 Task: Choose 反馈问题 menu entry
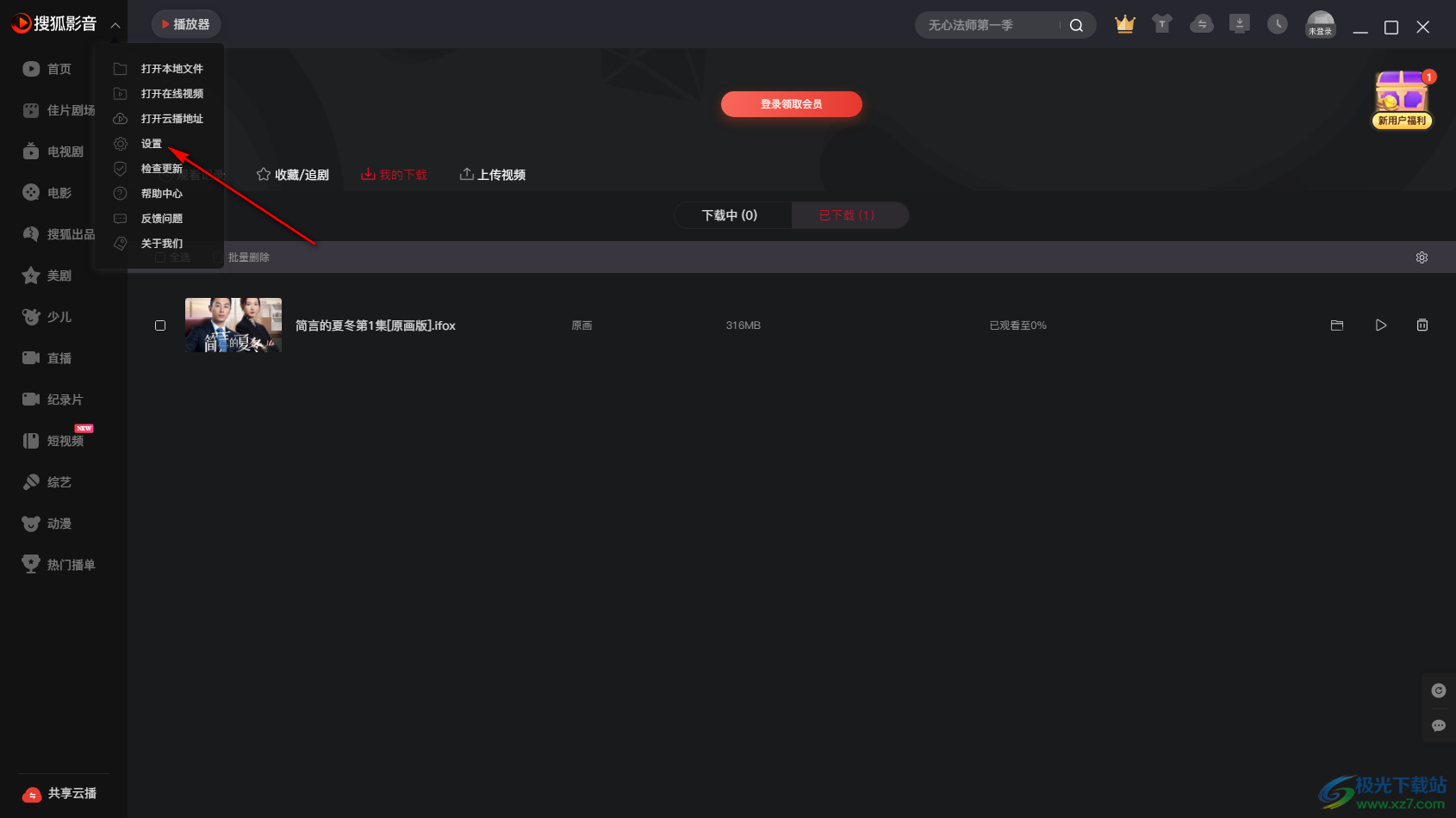(160, 219)
